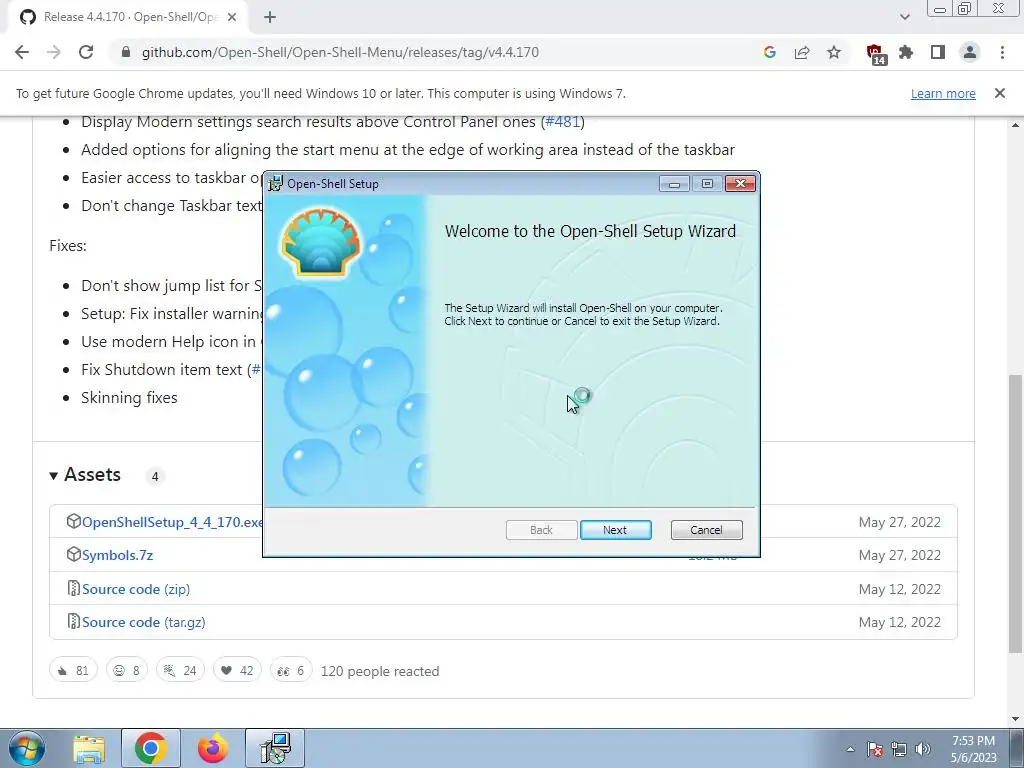Click the smiley reaction with 8
The width and height of the screenshot is (1024, 768).
coord(127,671)
